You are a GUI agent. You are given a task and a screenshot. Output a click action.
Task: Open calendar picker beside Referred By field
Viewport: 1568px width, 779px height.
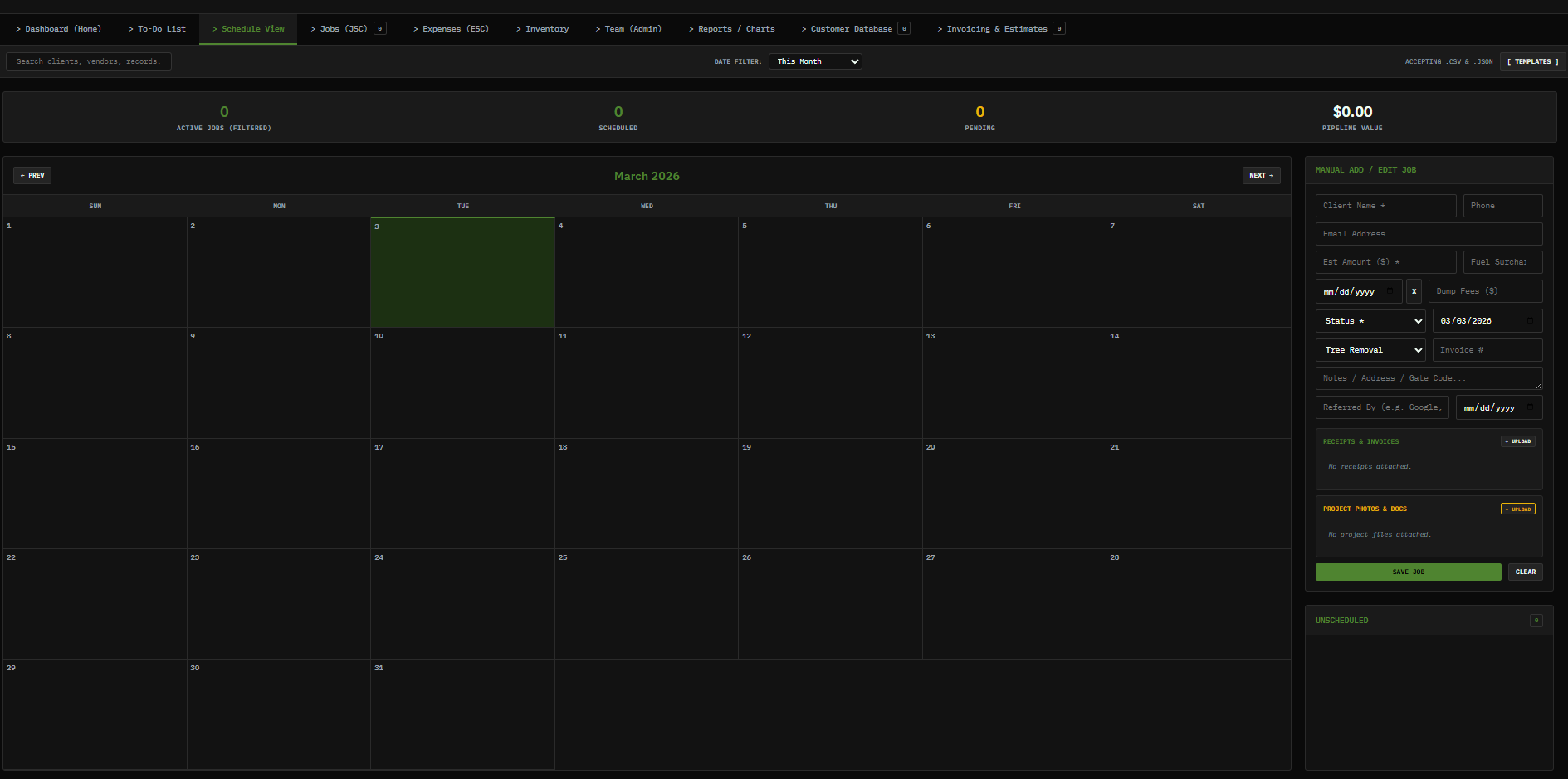(x=1530, y=407)
